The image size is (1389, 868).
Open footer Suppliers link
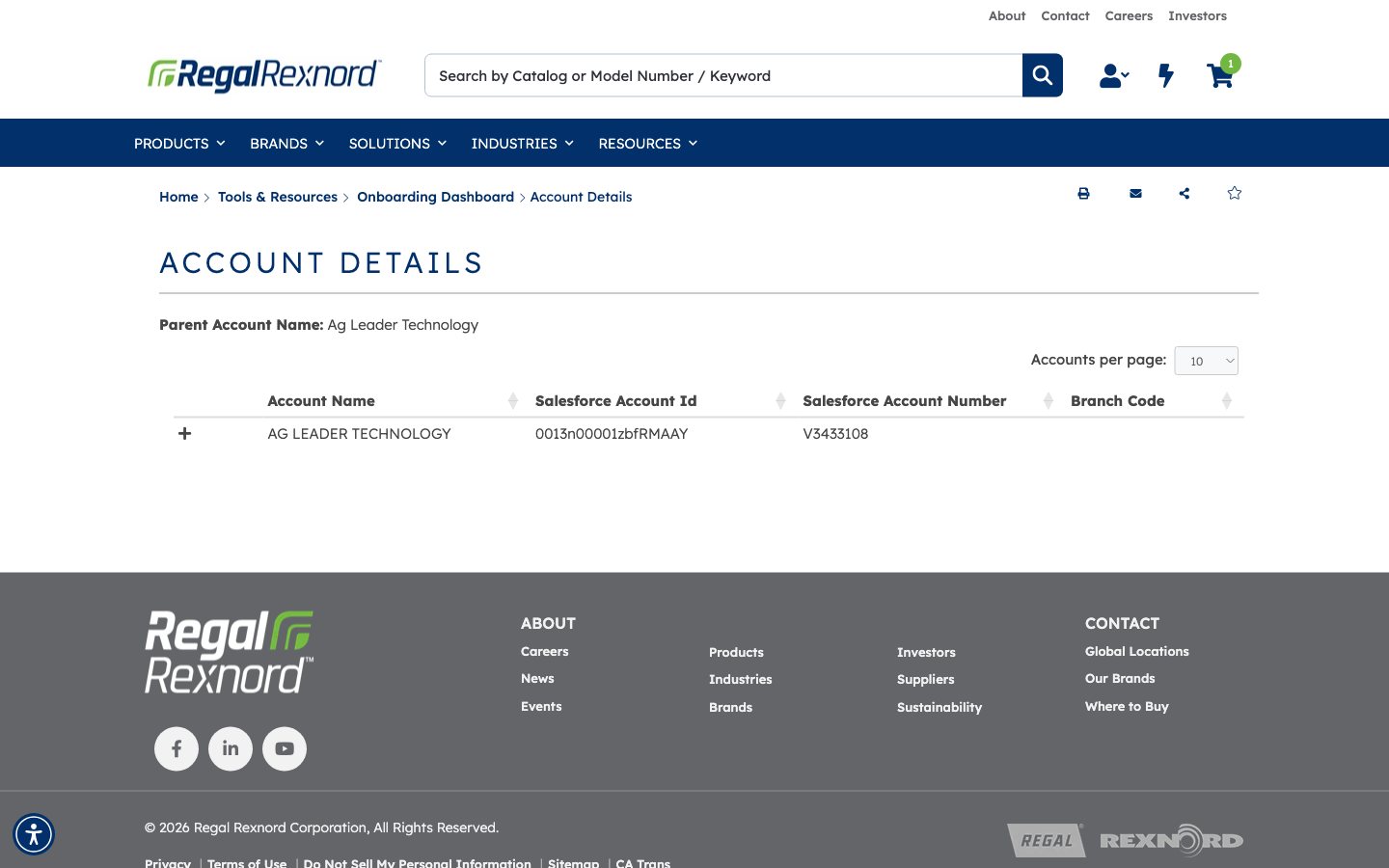pos(925,680)
